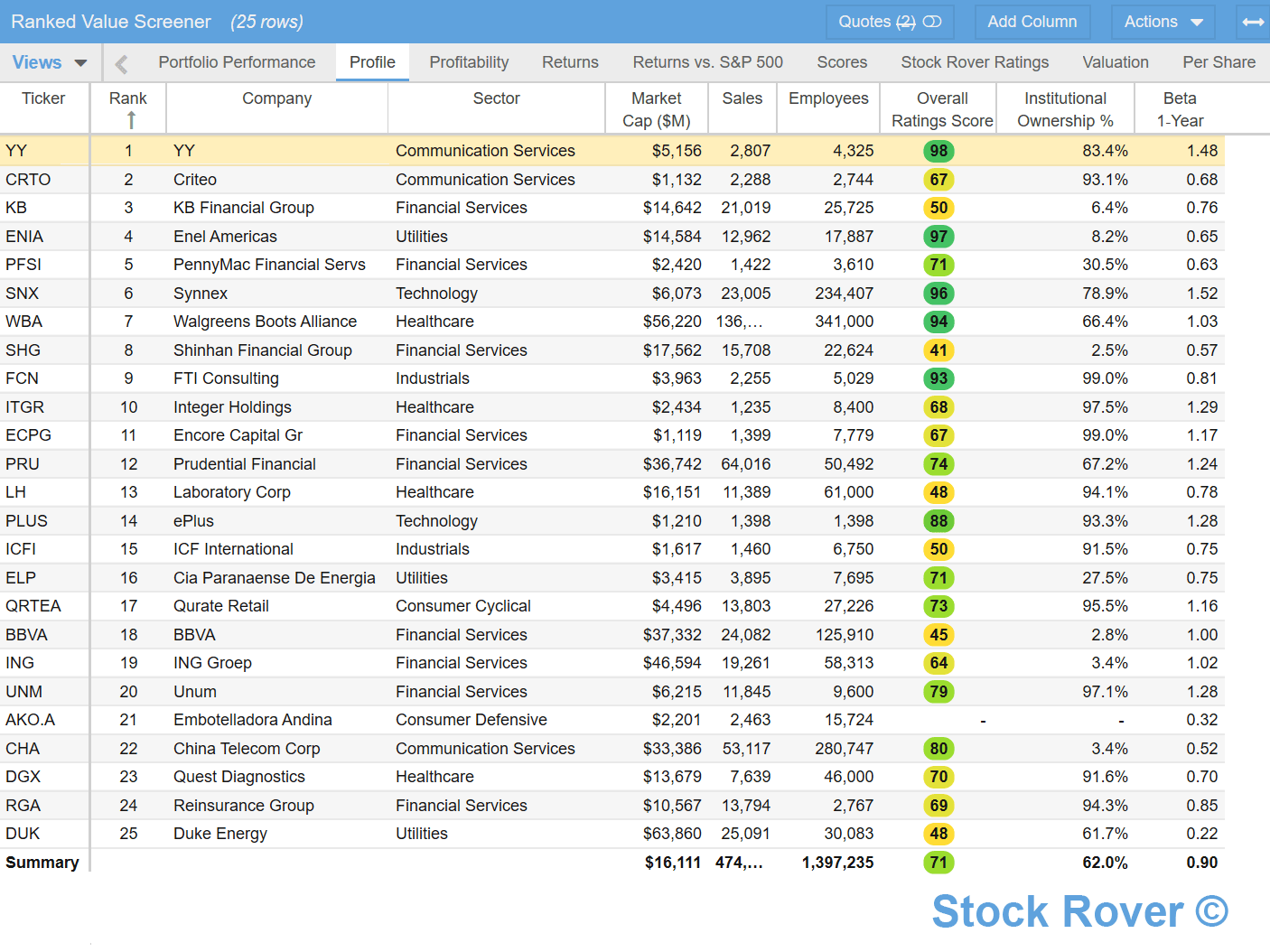Click Shinhan's yellow 41 ratings score badge
This screenshot has height=952, width=1270.
[x=938, y=350]
